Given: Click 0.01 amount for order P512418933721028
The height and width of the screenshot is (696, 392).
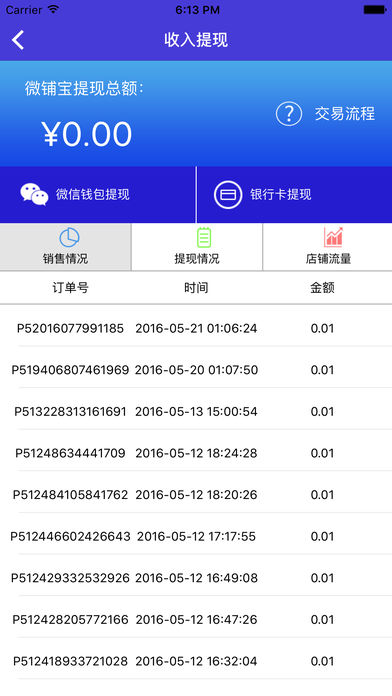Looking at the screenshot, I should 322,661.
